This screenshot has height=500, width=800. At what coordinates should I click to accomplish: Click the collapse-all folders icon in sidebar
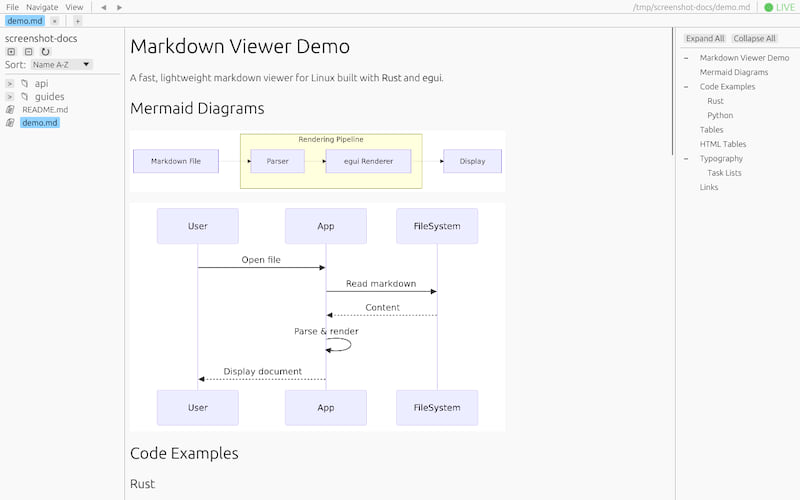pyautogui.click(x=28, y=51)
